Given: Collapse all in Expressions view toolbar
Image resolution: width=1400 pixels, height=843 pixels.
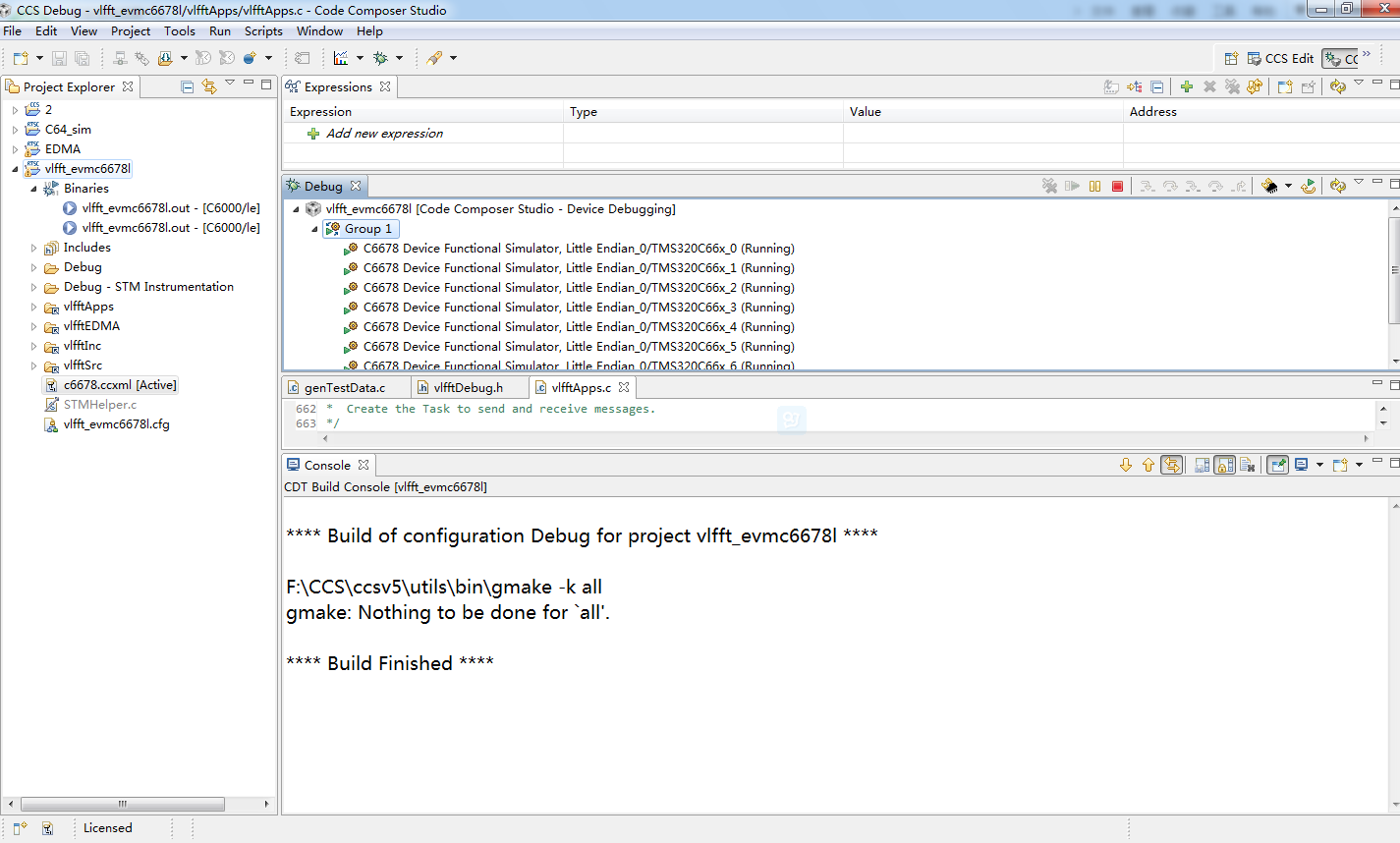Looking at the screenshot, I should tap(1157, 86).
